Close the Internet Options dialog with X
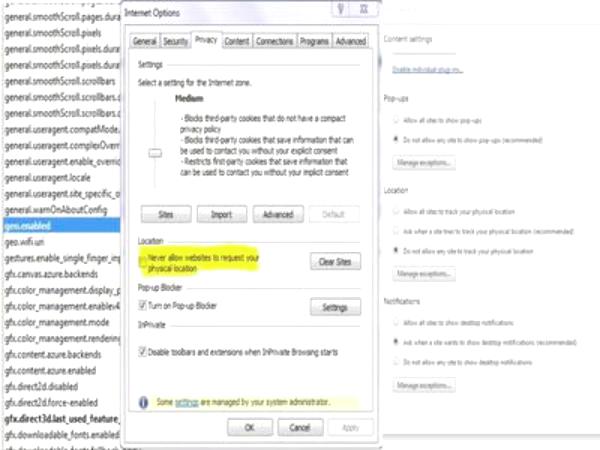This screenshot has height=450, width=600. coord(364,8)
